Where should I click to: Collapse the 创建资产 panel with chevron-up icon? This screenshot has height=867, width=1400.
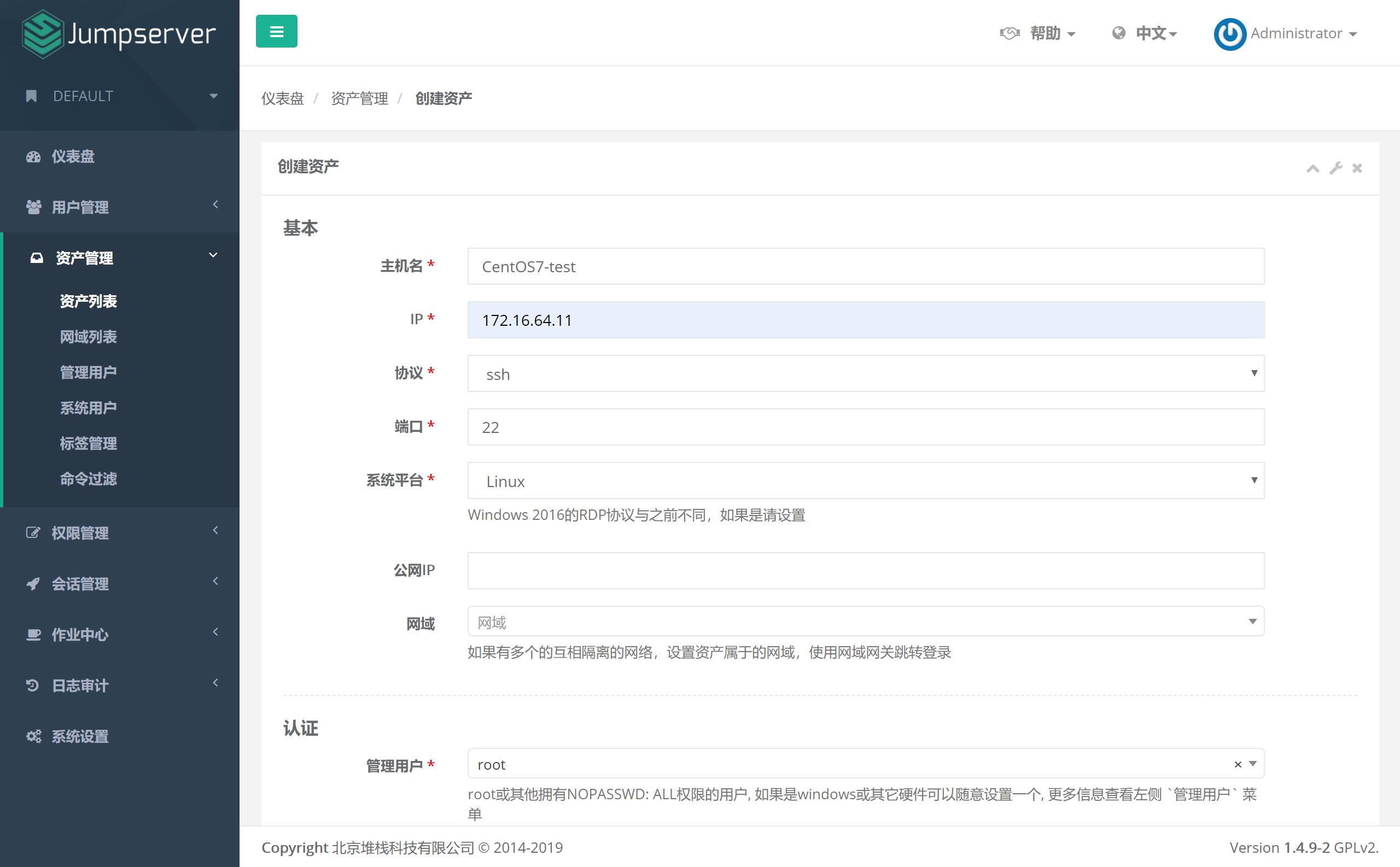point(1313,168)
